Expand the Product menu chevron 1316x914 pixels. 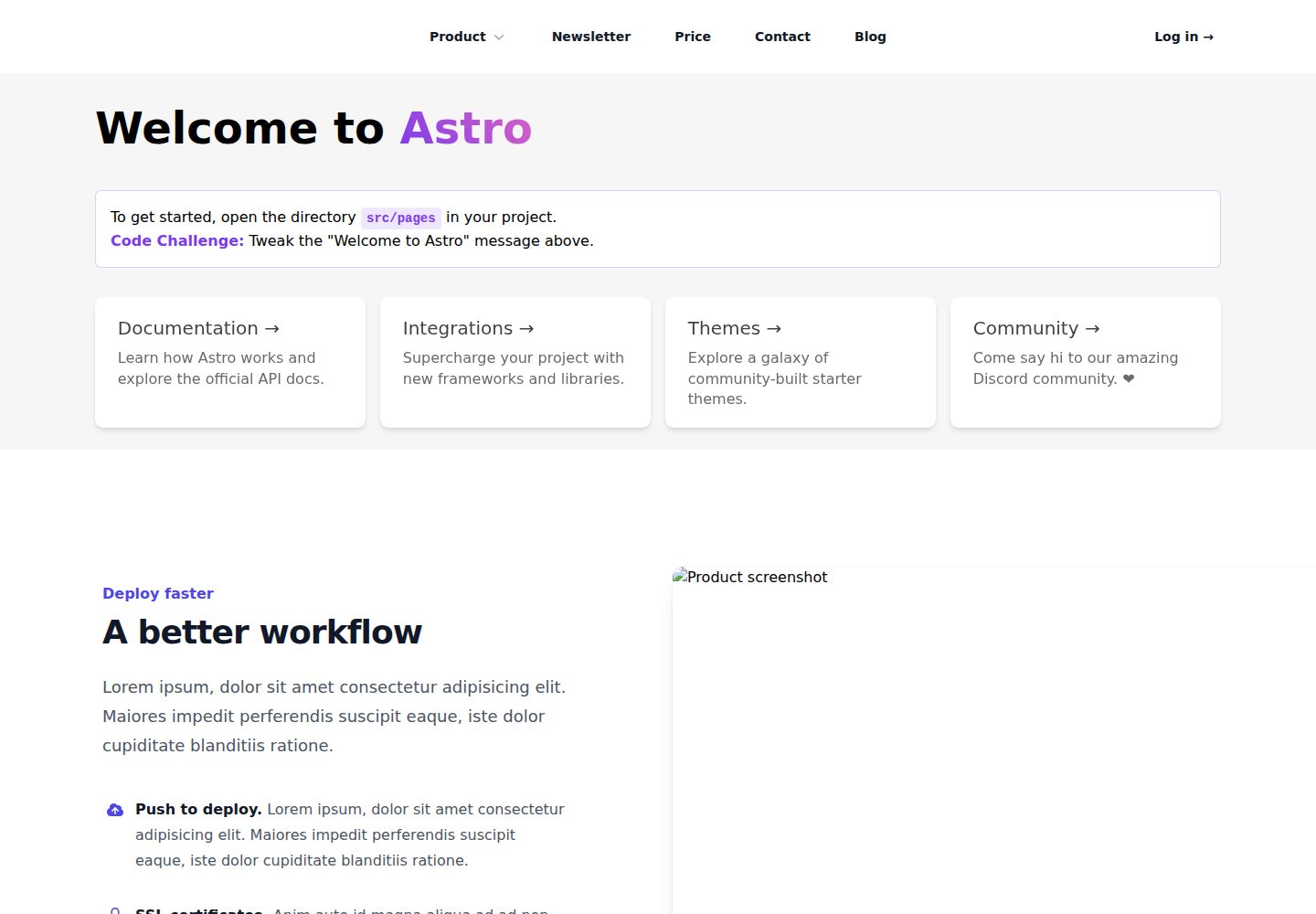click(499, 37)
